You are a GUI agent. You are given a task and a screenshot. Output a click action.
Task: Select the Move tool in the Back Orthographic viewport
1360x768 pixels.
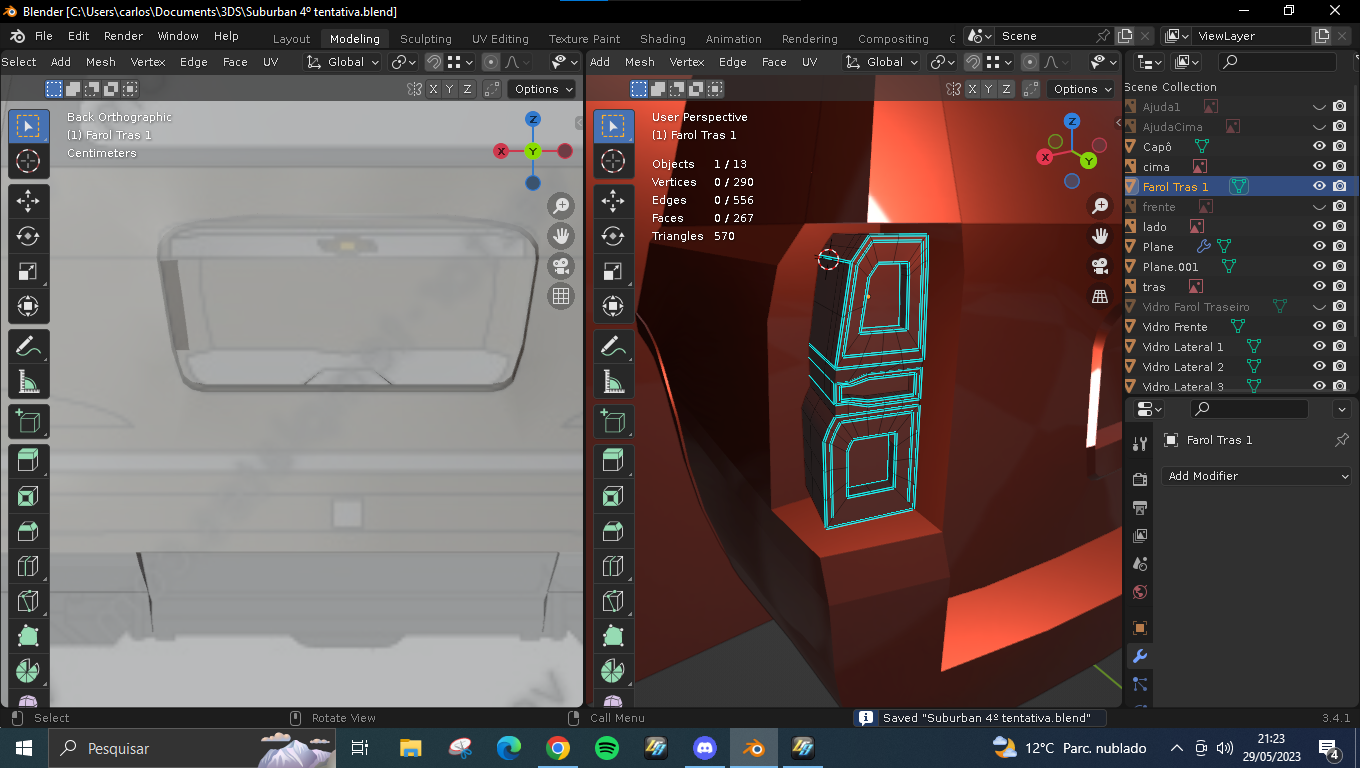(28, 200)
